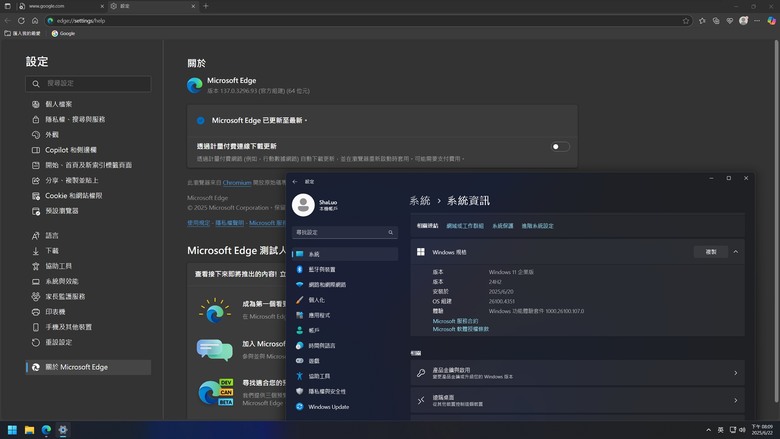Select 帳戶 in Windows Settings sidebar
Image resolution: width=780 pixels, height=439 pixels.
pos(345,331)
